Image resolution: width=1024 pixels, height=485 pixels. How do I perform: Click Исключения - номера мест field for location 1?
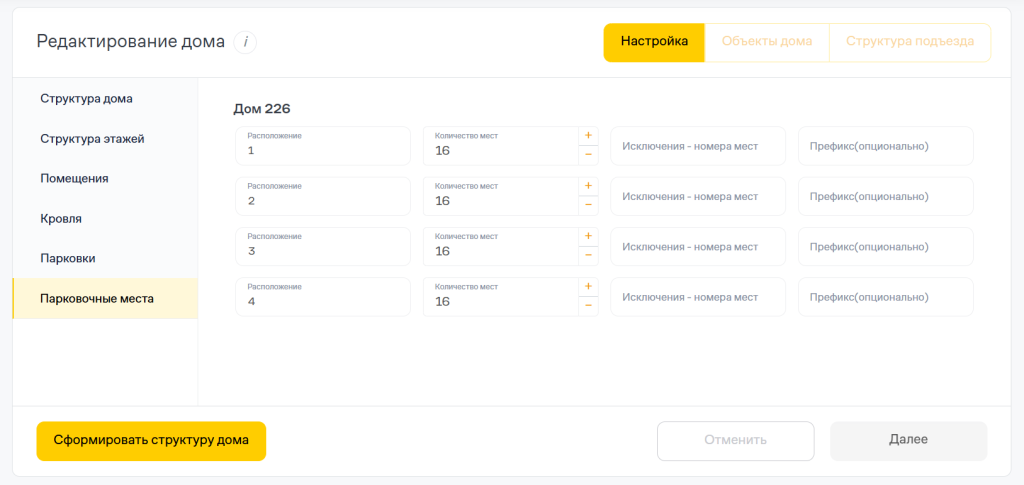[698, 146]
